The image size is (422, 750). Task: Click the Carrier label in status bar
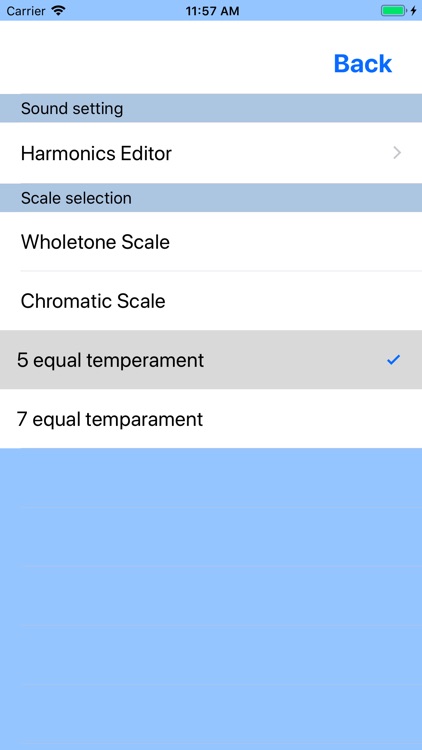tap(27, 11)
